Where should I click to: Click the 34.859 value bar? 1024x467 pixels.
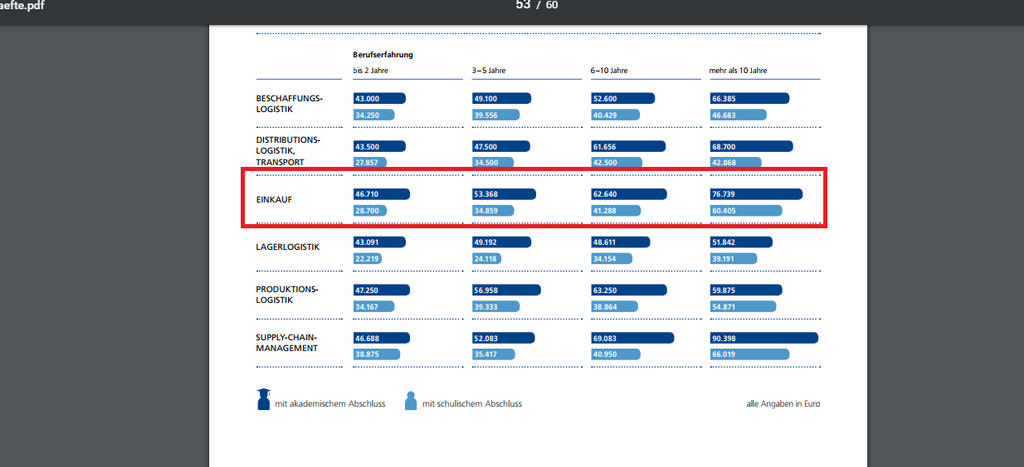pos(493,210)
